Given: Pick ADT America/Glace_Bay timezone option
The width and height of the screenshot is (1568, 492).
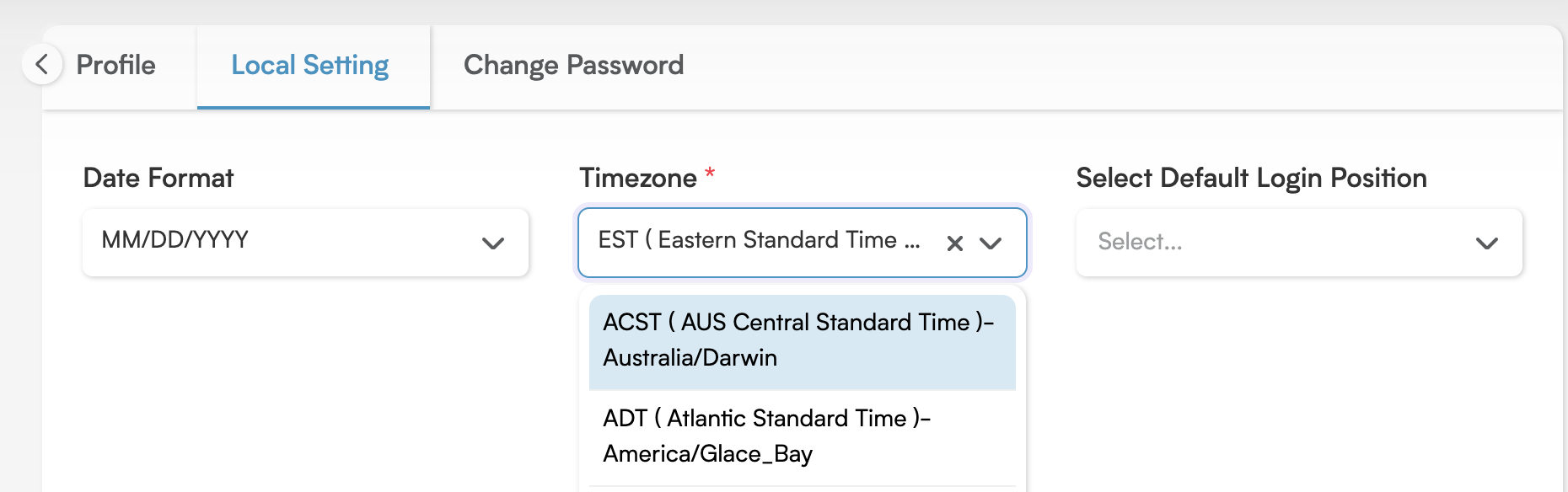Looking at the screenshot, I should click(x=803, y=437).
